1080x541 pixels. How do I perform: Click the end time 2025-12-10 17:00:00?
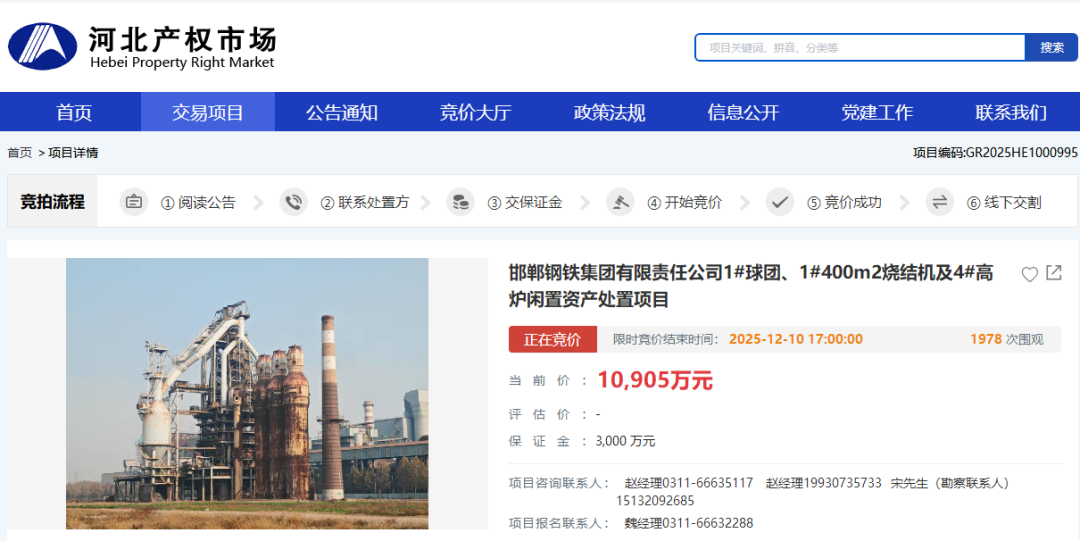tap(796, 340)
